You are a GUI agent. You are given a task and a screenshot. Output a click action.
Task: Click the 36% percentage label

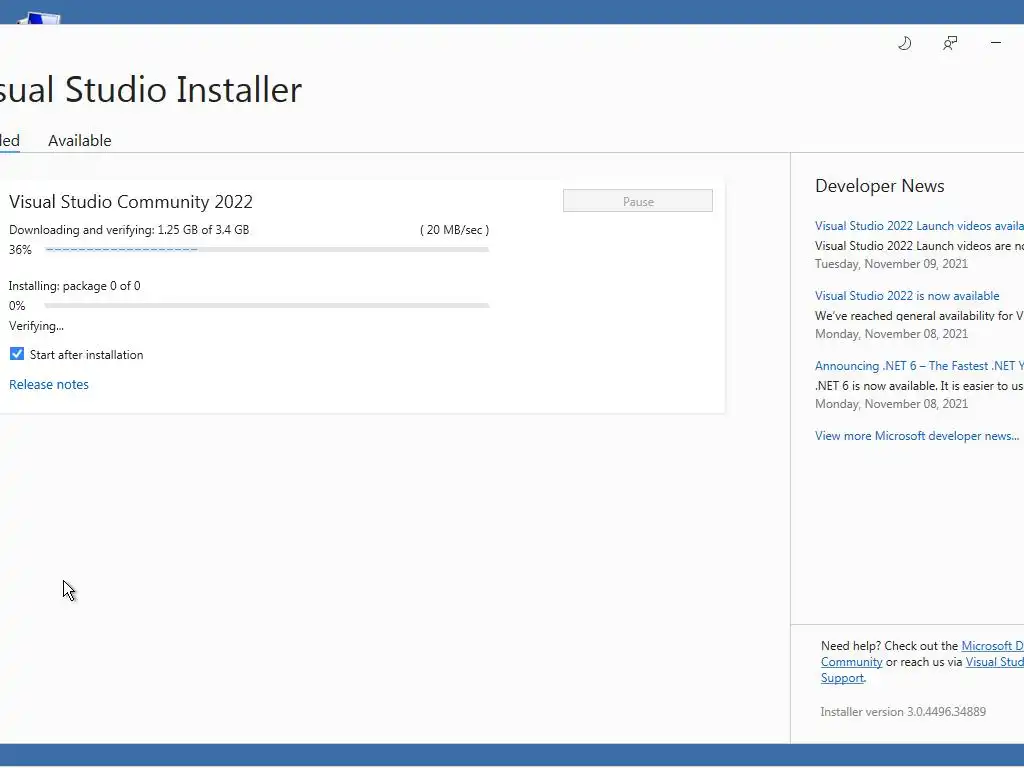tap(20, 249)
